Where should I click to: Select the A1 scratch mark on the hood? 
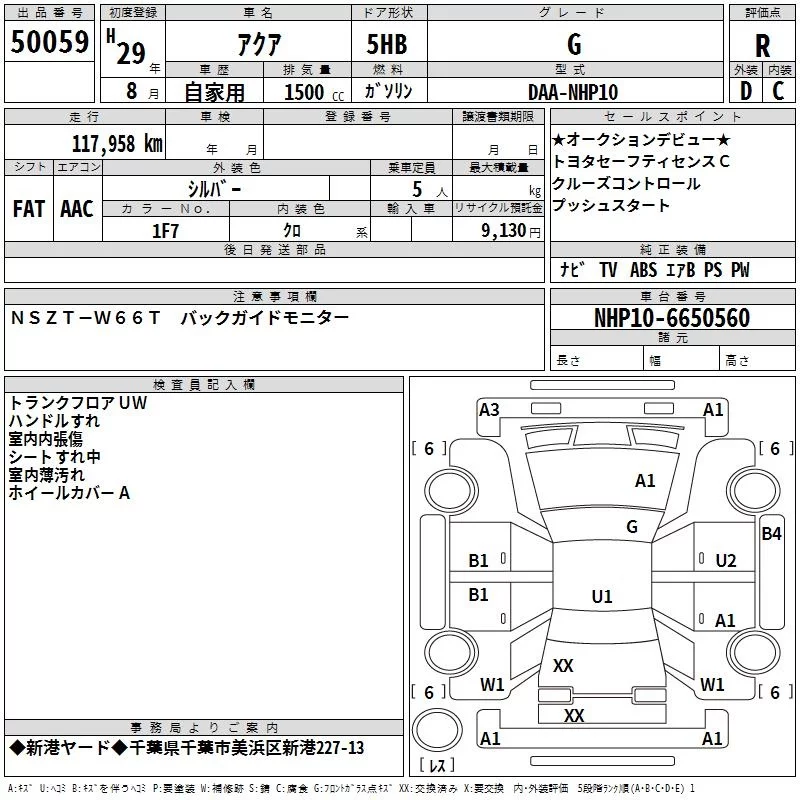coord(645,481)
